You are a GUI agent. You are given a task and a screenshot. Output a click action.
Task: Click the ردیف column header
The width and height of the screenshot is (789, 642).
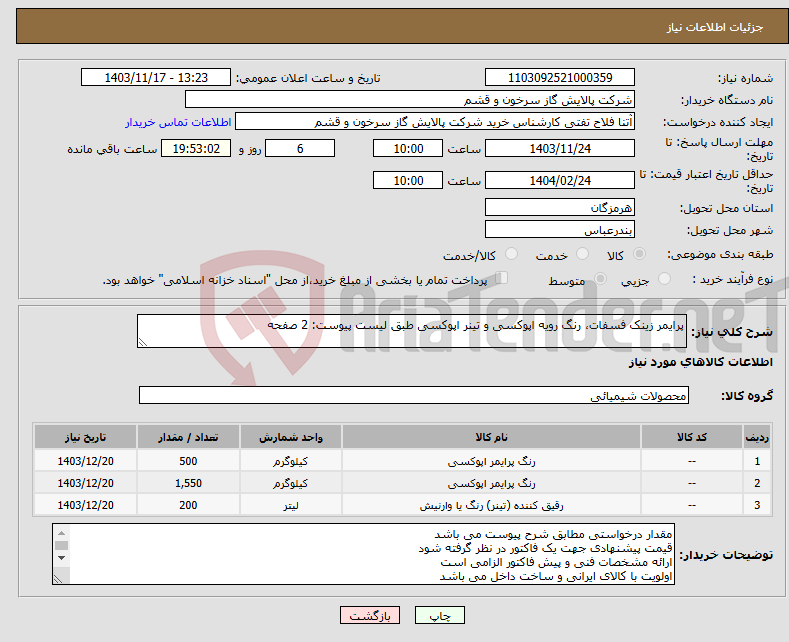point(757,437)
